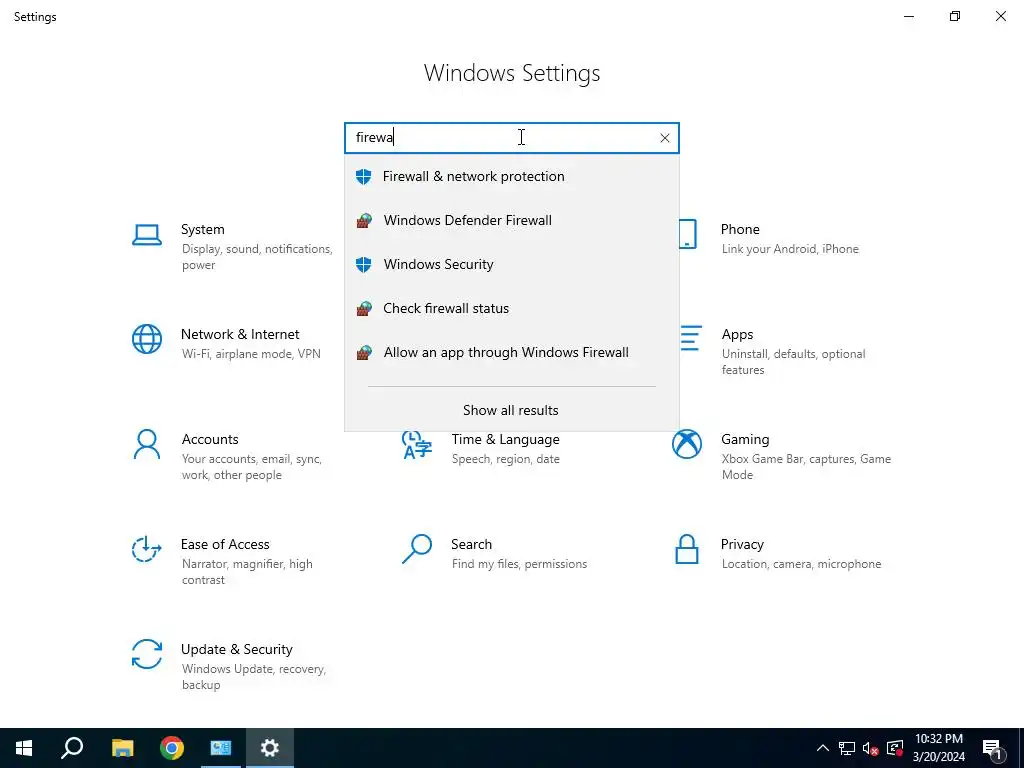Click the Update & Security refresh icon
This screenshot has height=768, width=1024.
[x=147, y=654]
